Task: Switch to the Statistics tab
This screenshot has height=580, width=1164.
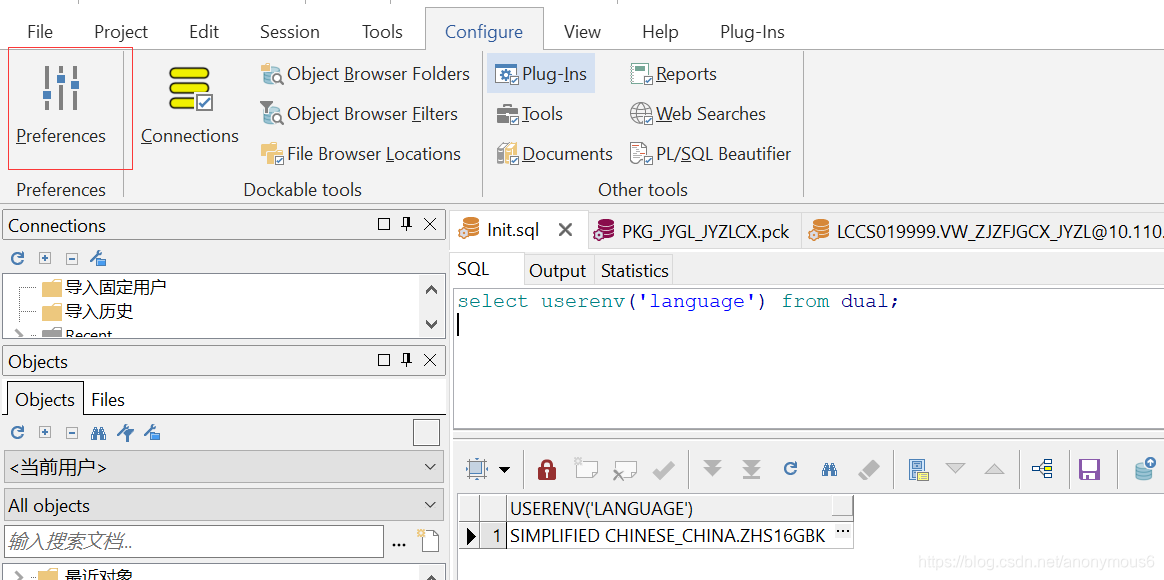Action: pyautogui.click(x=635, y=271)
